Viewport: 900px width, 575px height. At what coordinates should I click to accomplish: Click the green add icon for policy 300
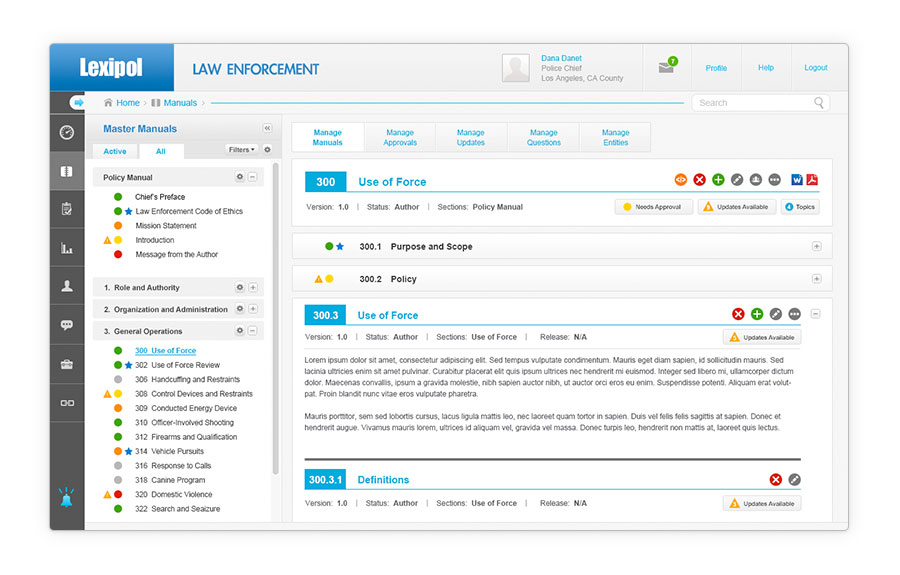[718, 180]
